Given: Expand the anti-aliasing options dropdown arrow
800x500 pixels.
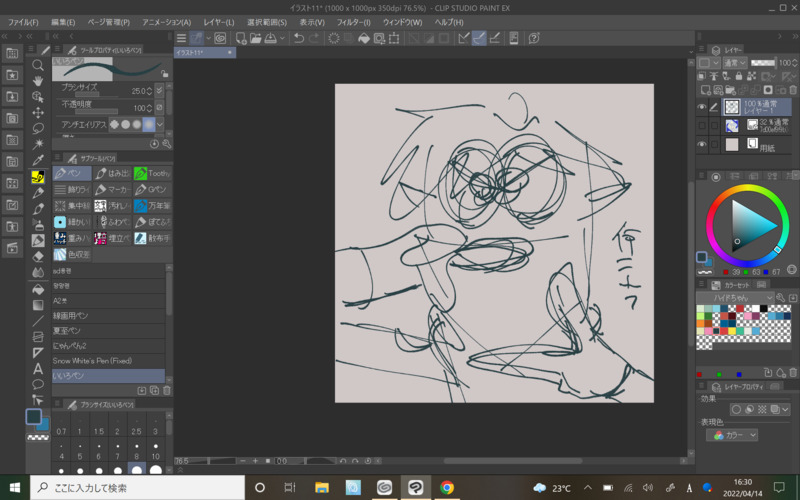Looking at the screenshot, I should [160, 124].
